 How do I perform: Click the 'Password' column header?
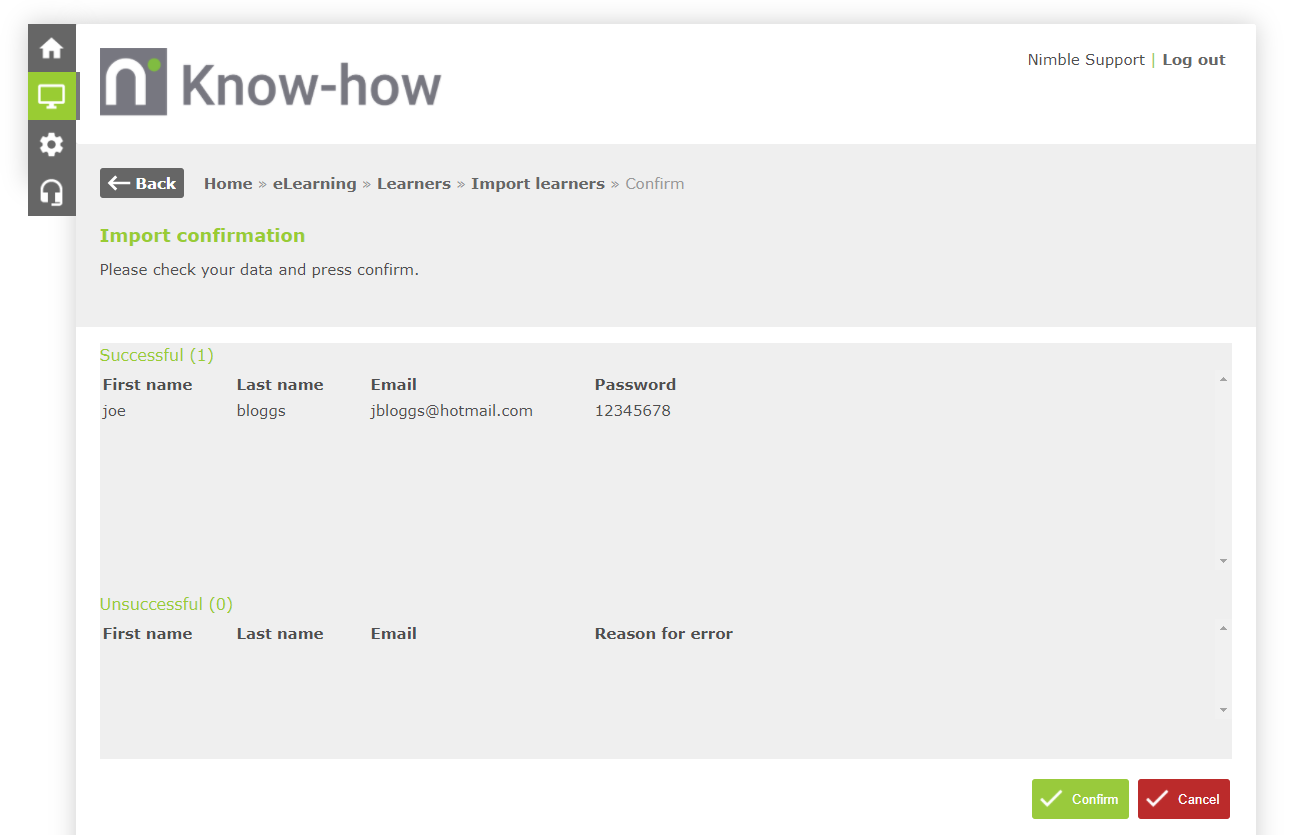coord(635,385)
